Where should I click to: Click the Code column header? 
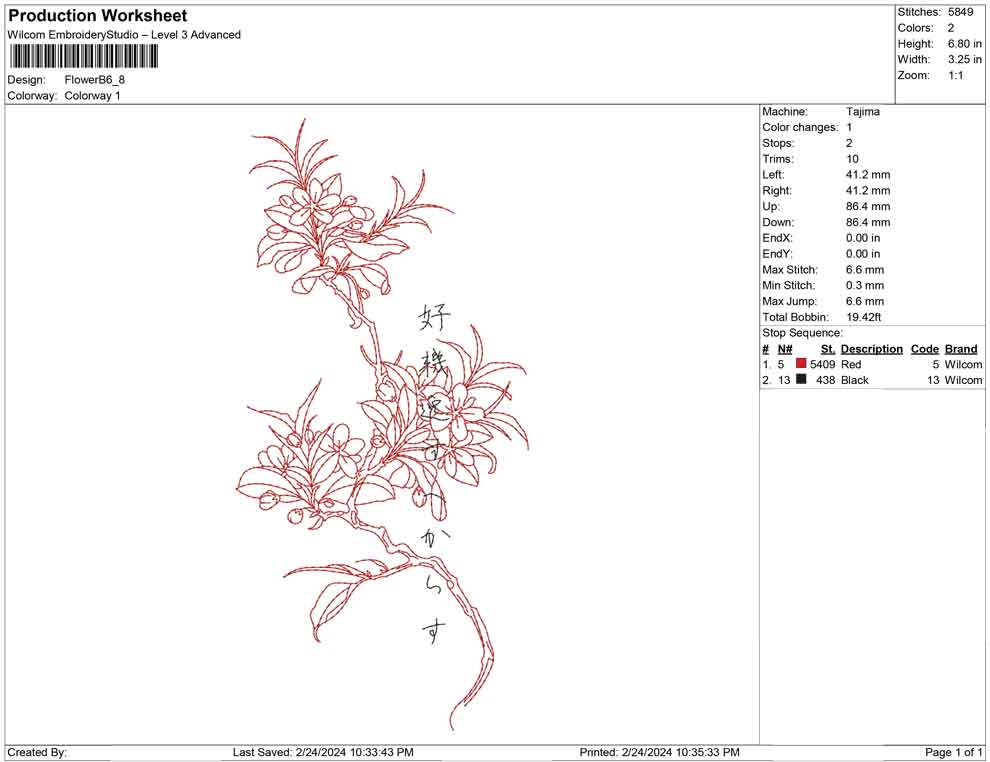[x=924, y=349]
